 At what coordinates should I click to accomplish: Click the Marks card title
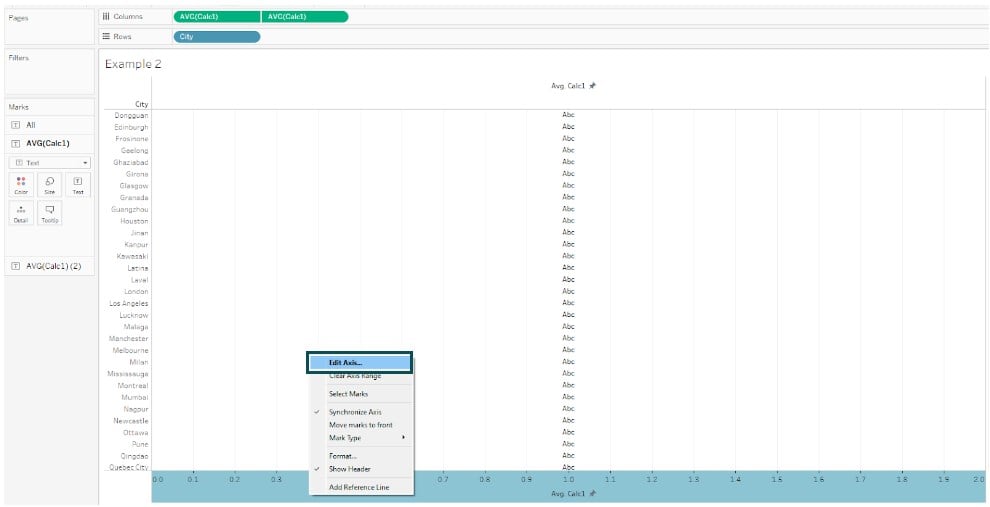[18, 107]
